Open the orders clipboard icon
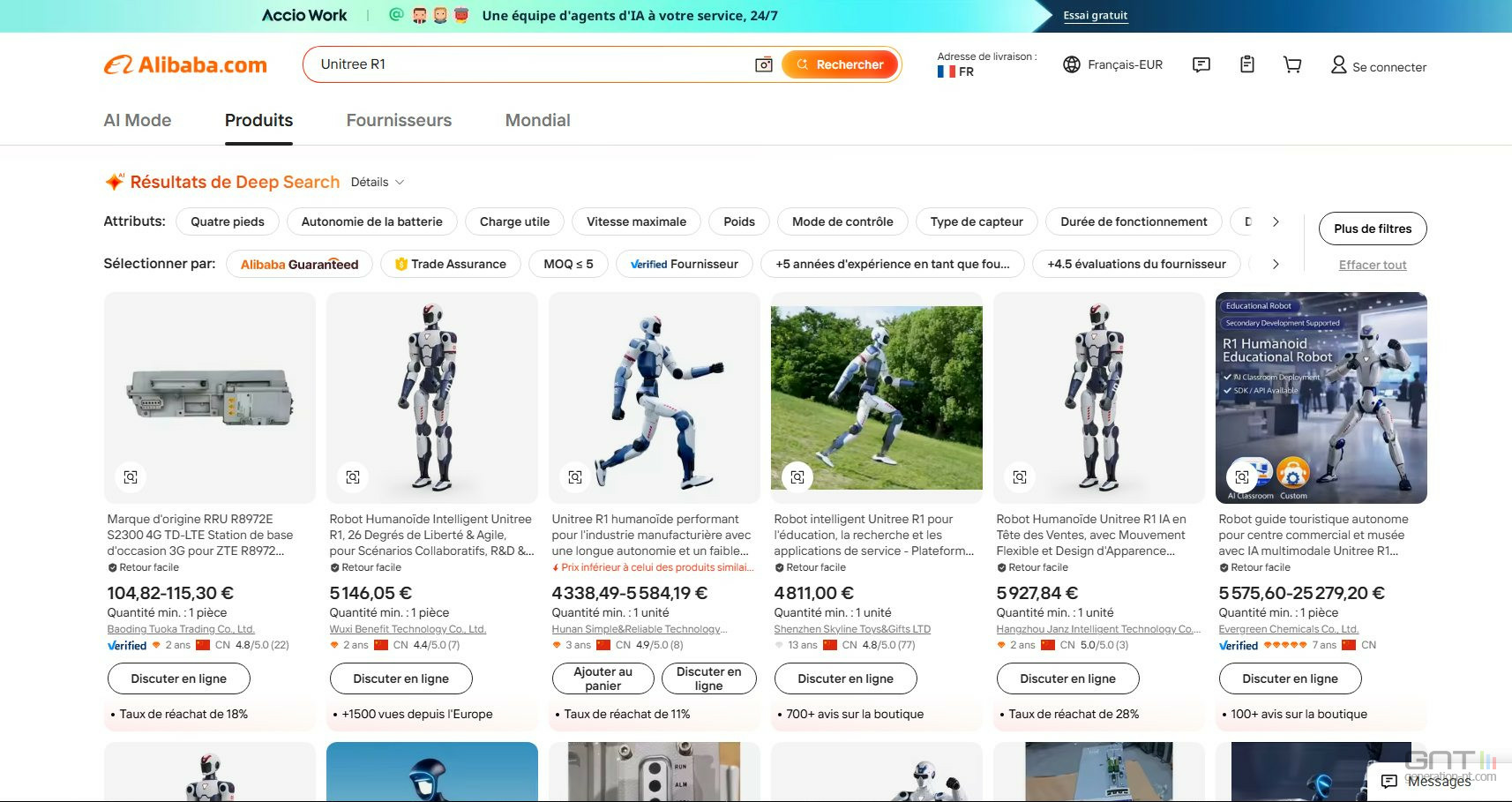 click(x=1246, y=64)
